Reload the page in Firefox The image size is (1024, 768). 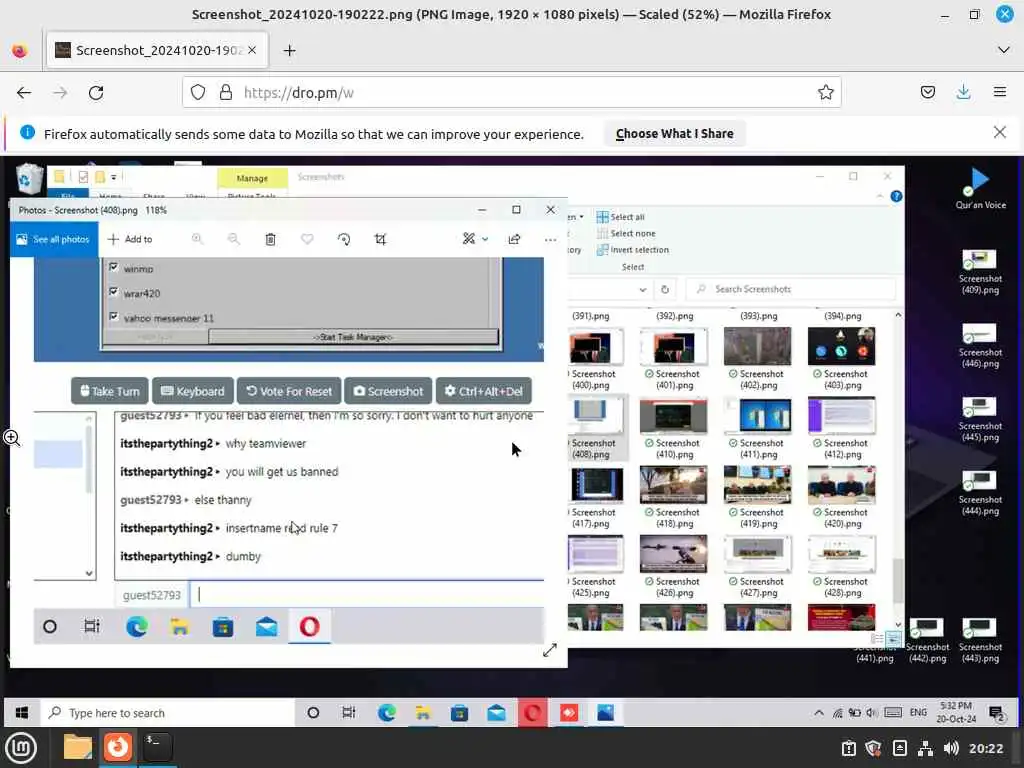(96, 93)
